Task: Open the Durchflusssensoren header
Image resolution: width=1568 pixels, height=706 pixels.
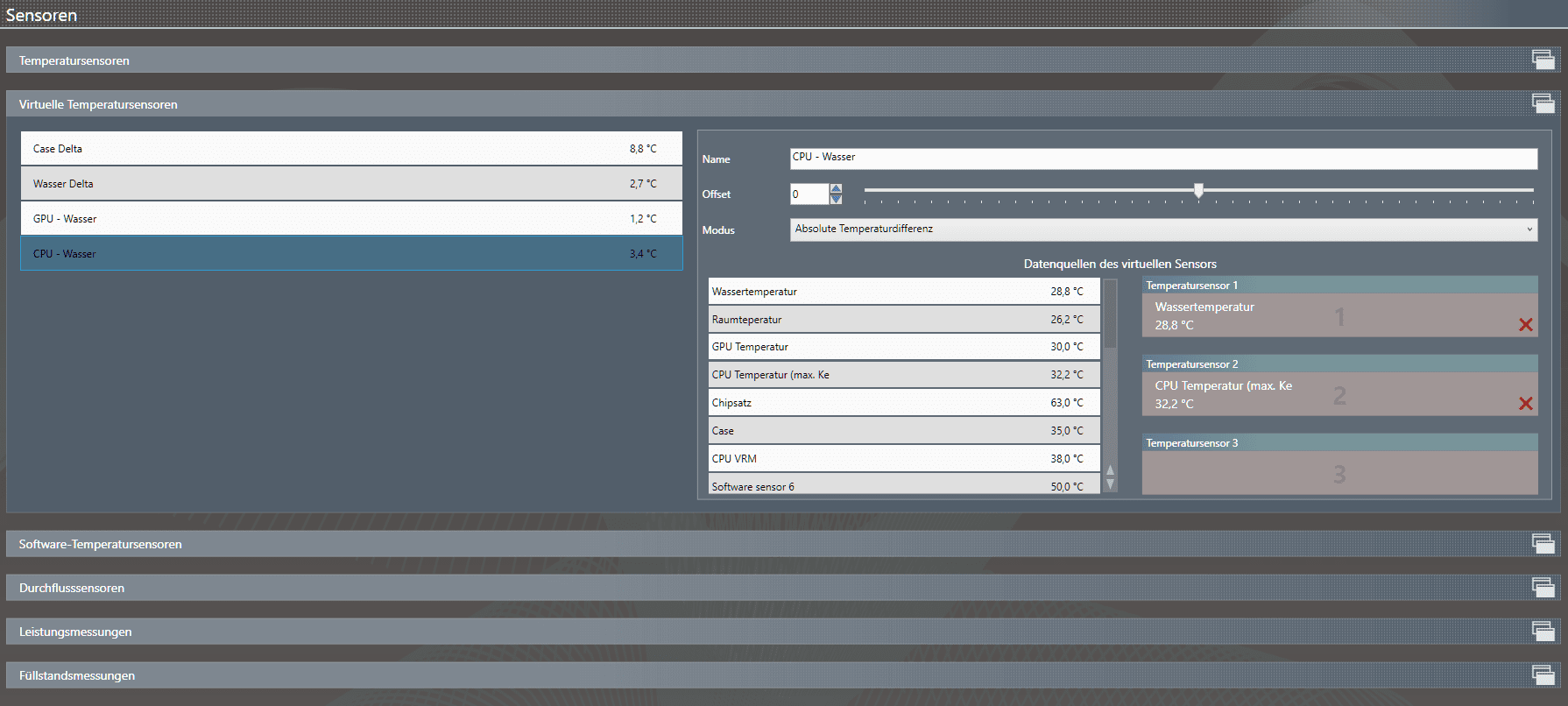Action: coord(783,588)
